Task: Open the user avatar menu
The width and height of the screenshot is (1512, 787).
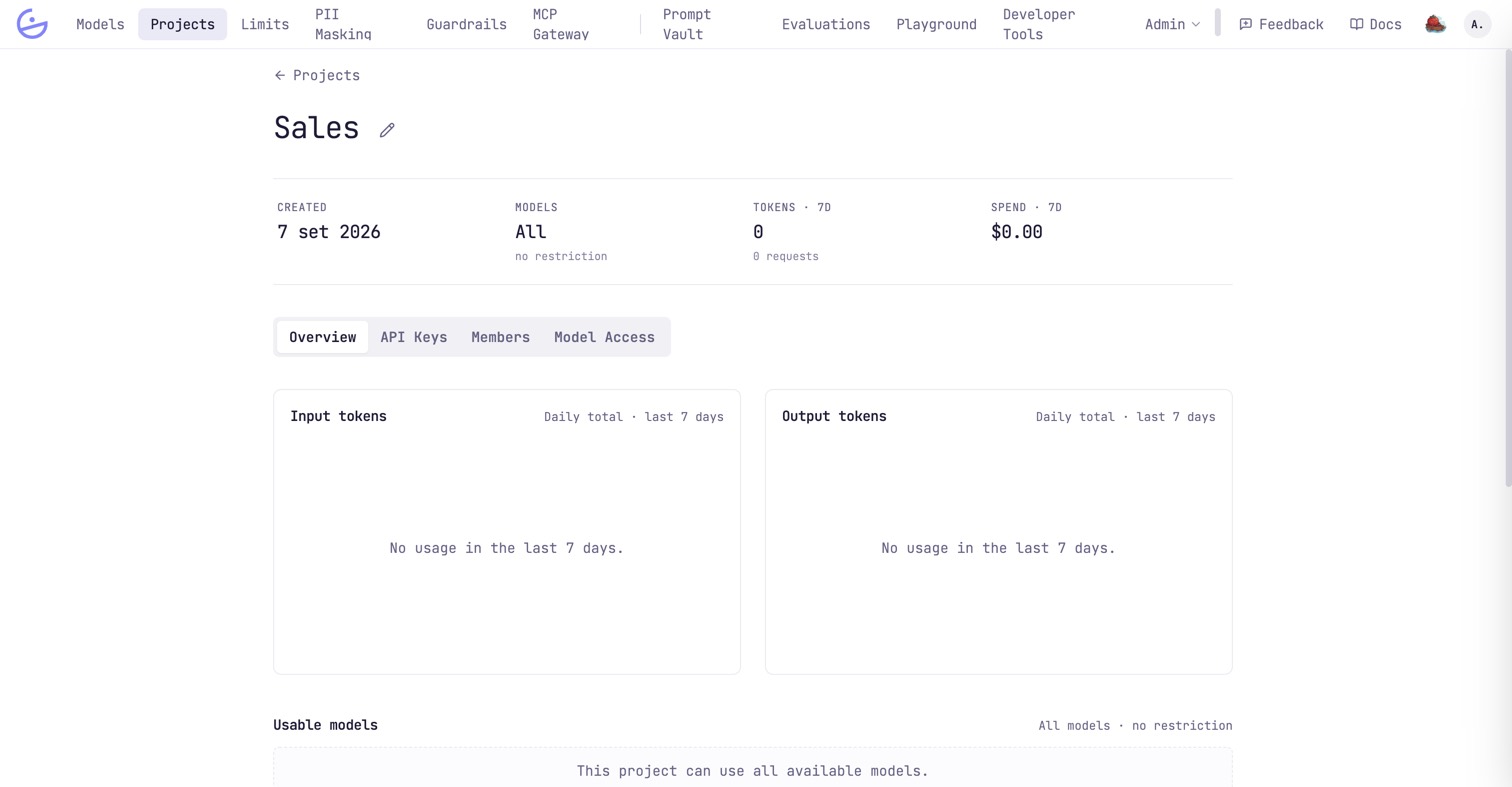Action: click(1477, 24)
